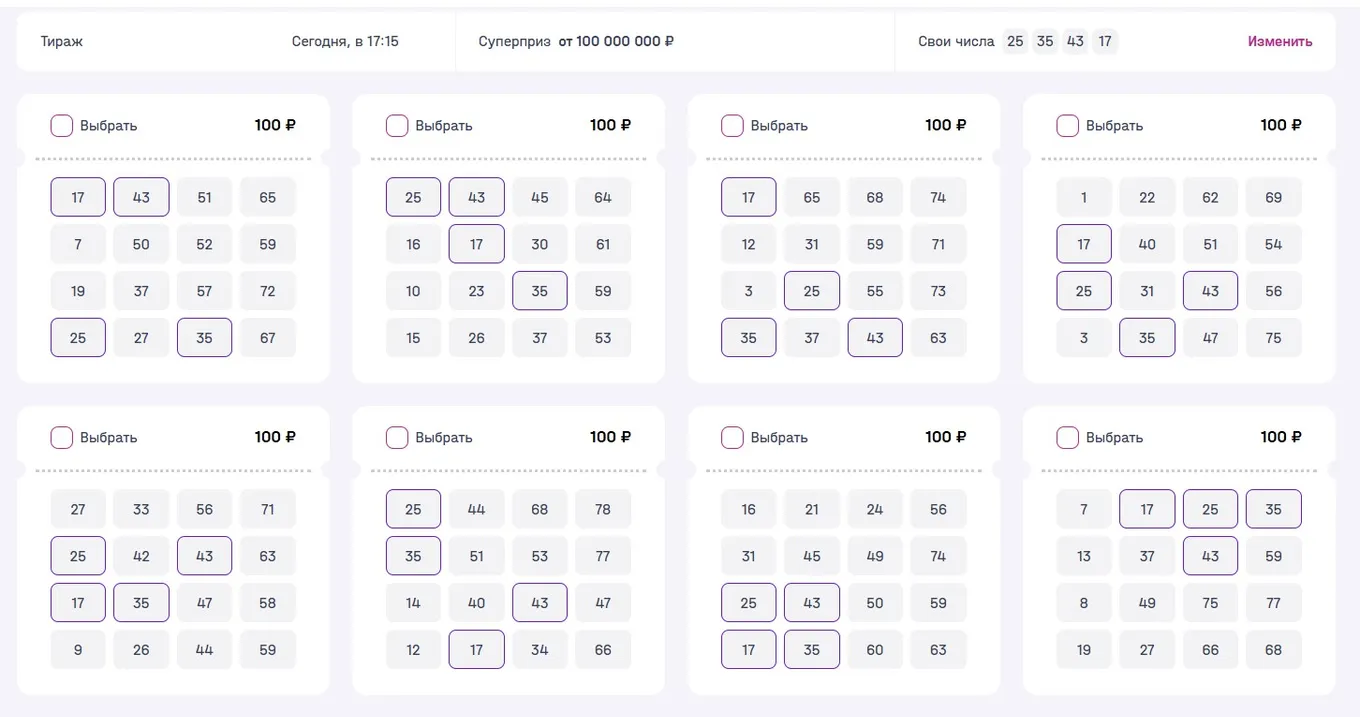Pick number 22 on the ticket

1147,197
